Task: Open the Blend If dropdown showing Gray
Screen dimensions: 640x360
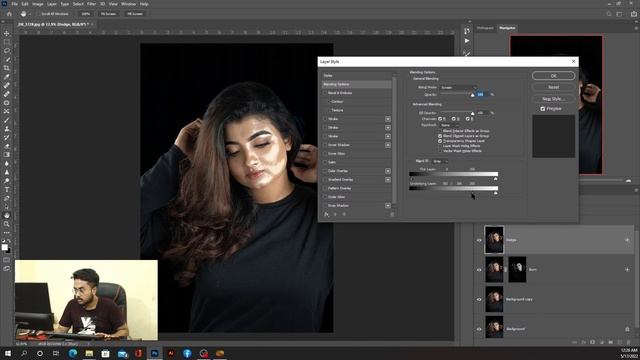Action: [x=440, y=161]
